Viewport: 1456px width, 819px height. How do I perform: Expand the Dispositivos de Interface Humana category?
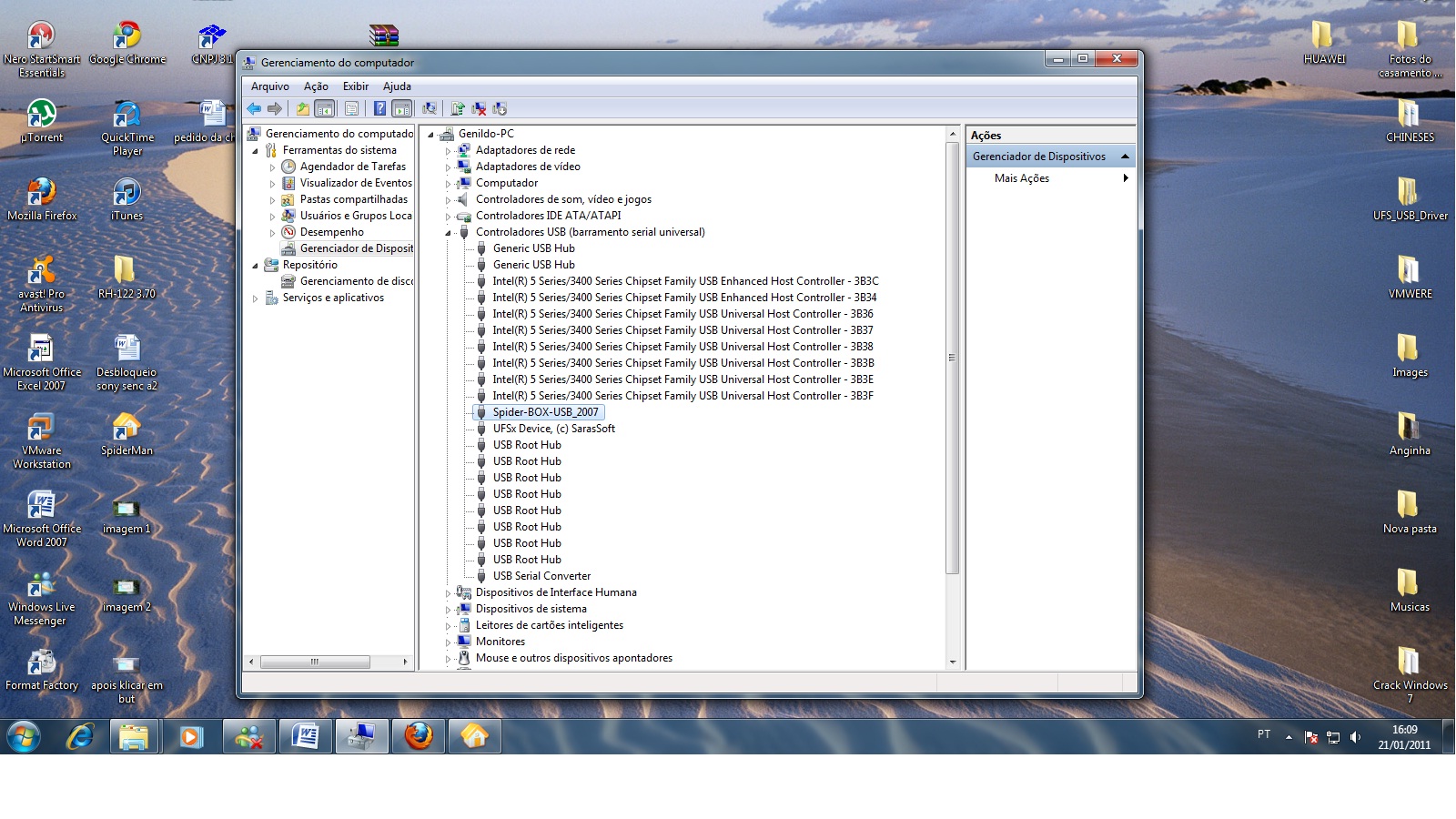pyautogui.click(x=448, y=593)
